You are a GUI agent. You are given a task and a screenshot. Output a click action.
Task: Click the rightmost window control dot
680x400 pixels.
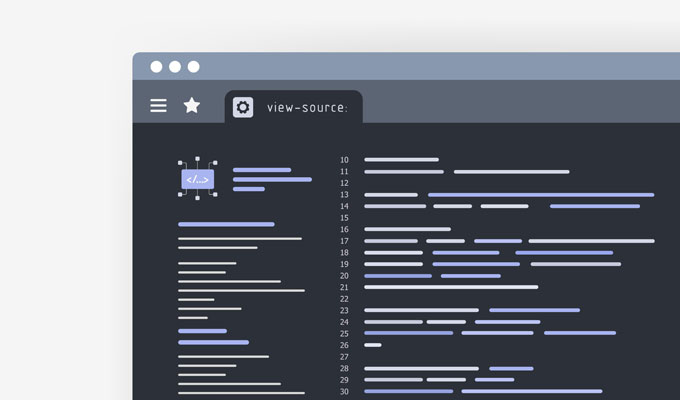194,67
